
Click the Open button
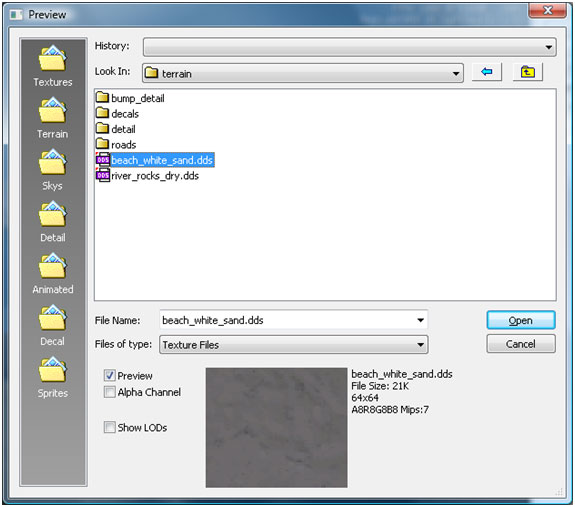coord(521,320)
